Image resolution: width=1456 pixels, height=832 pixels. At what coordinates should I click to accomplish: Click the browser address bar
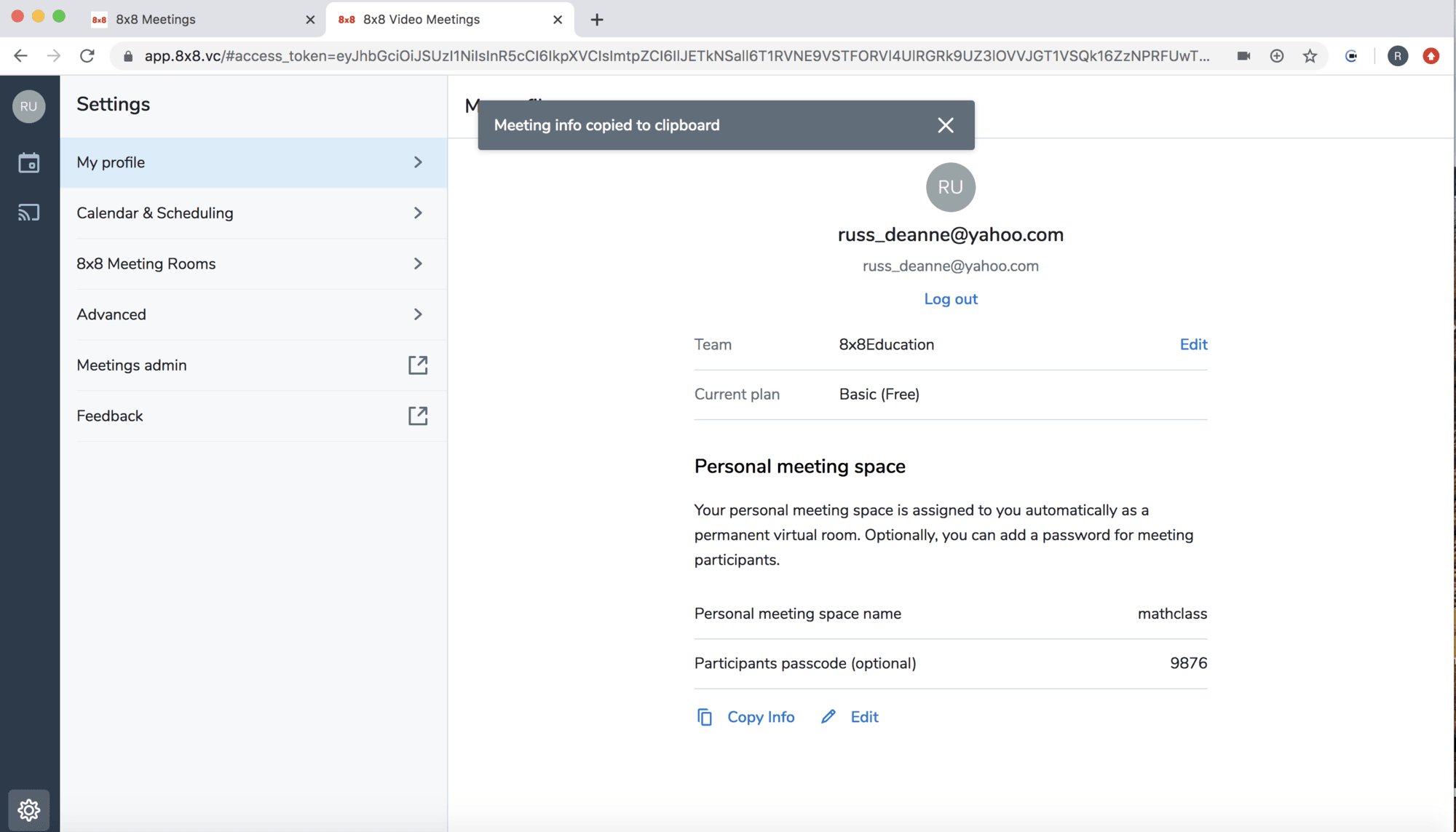676,56
